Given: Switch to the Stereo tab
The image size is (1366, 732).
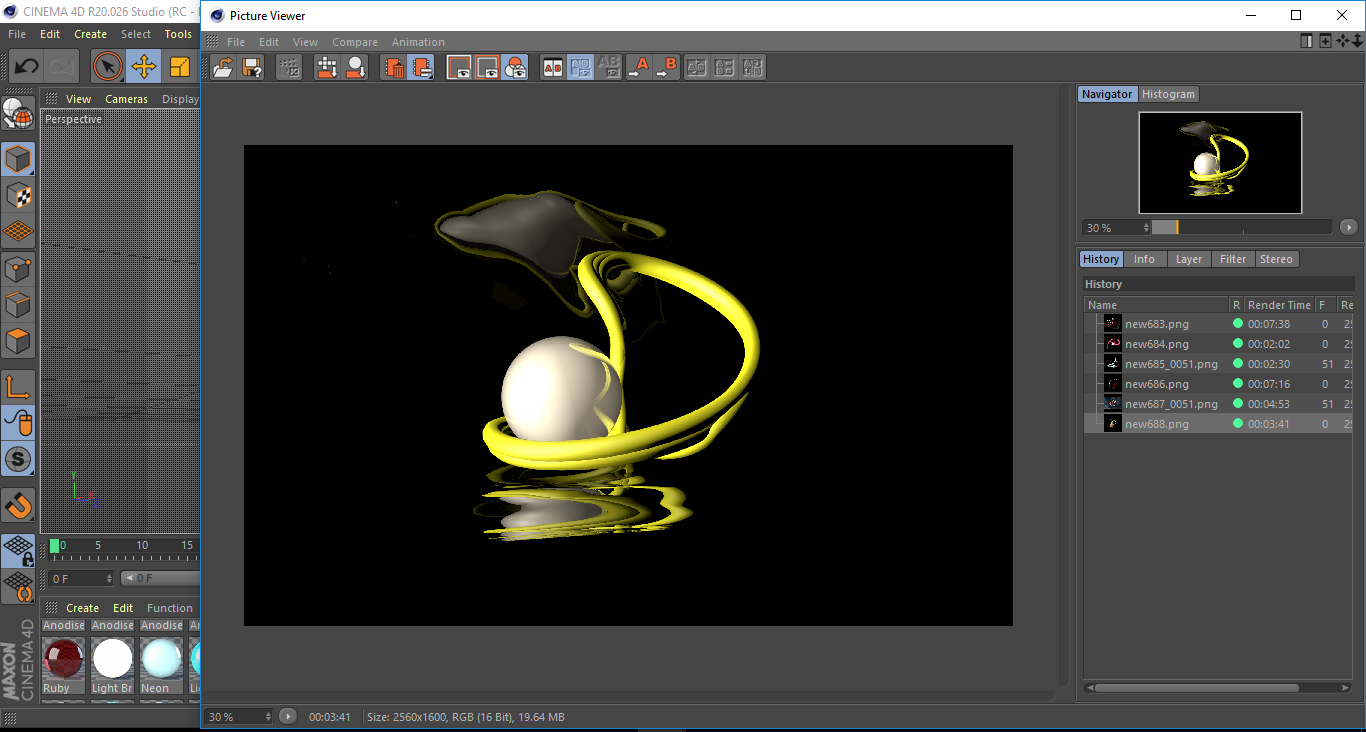Looking at the screenshot, I should (1276, 259).
